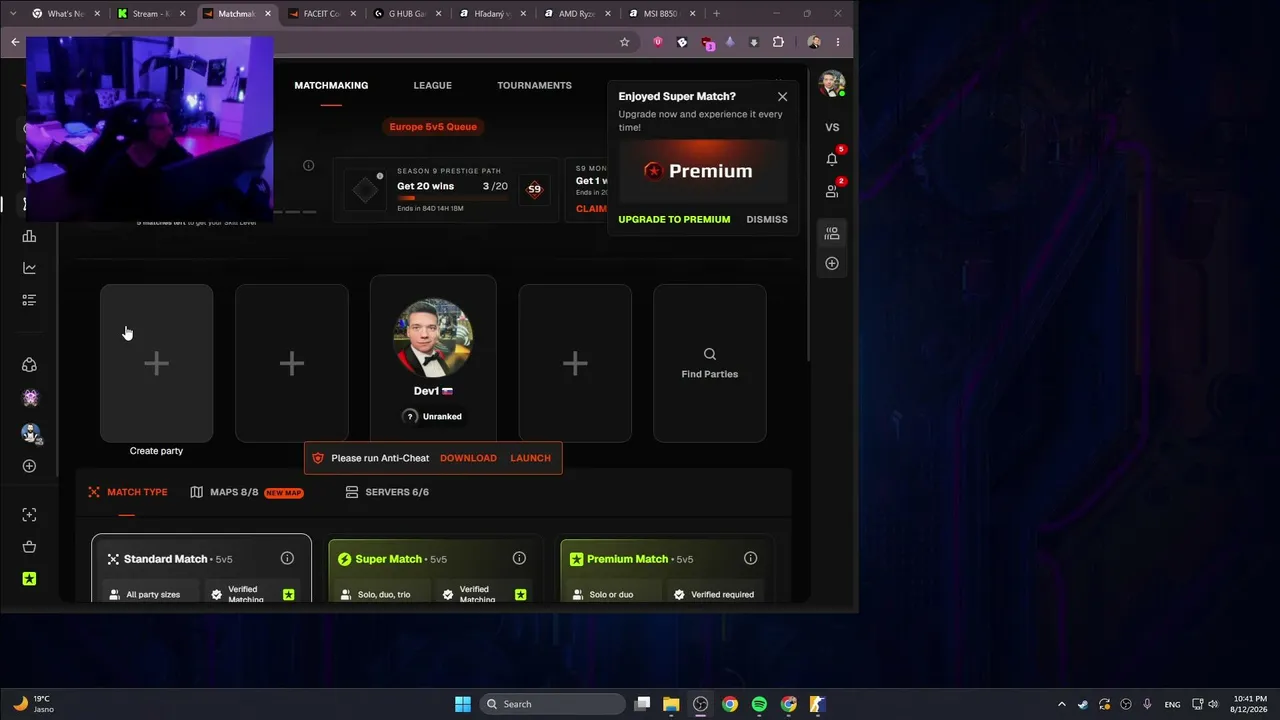Open Spotify from the Windows taskbar

click(x=759, y=704)
